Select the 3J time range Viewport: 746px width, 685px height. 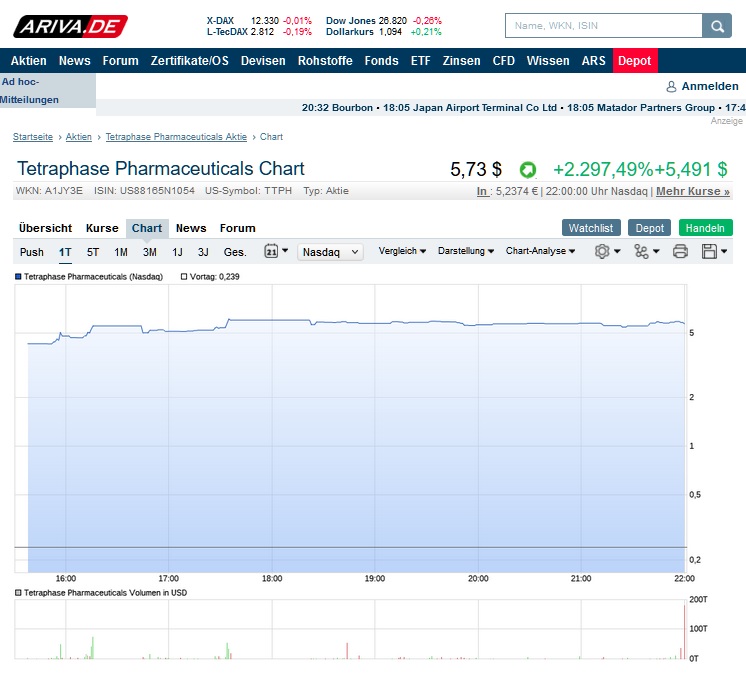pyautogui.click(x=203, y=252)
